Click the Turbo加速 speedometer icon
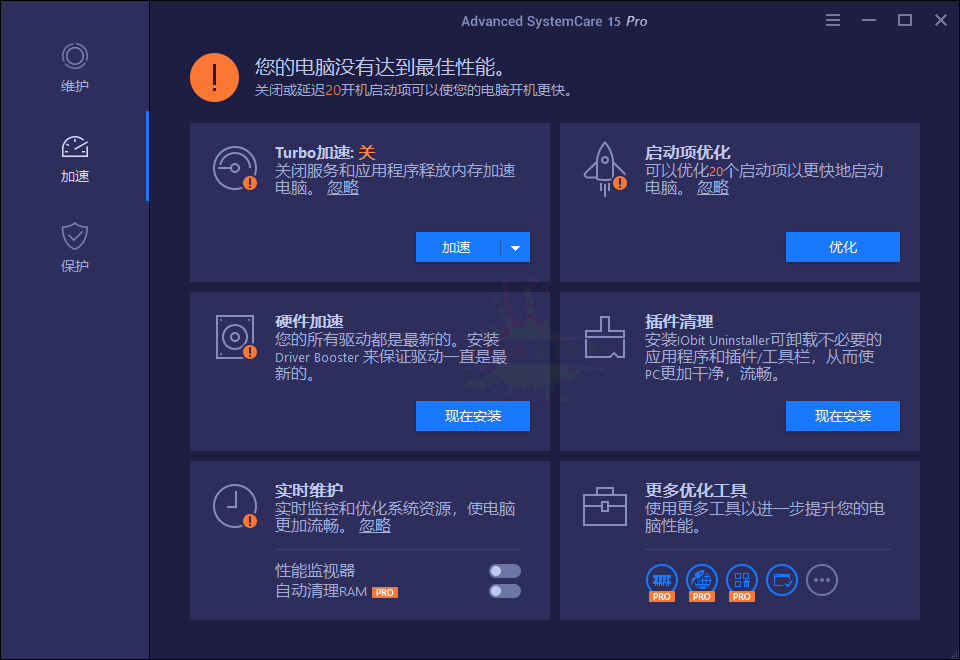 (x=236, y=167)
